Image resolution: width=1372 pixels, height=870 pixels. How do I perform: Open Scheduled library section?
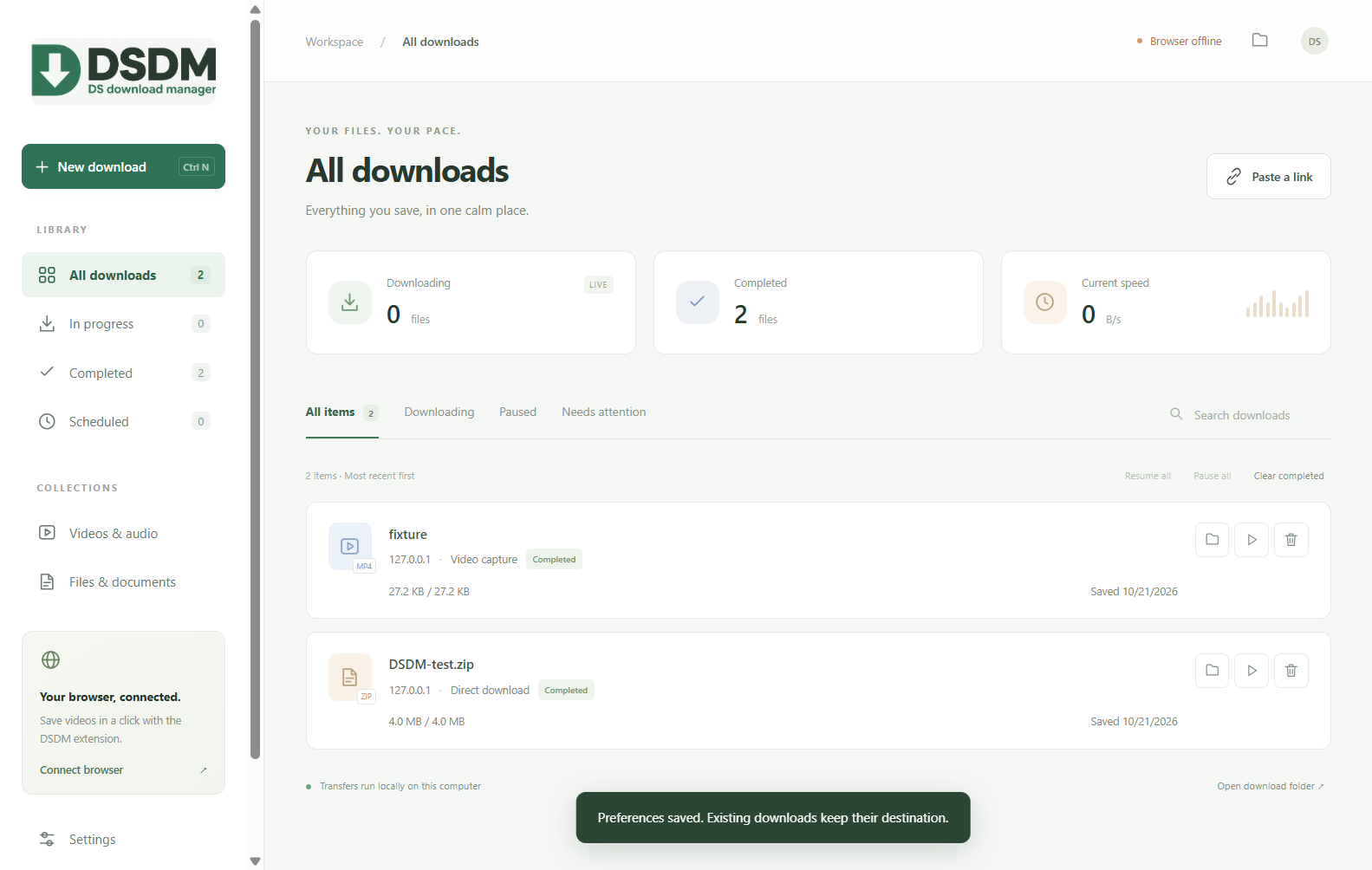pos(123,421)
